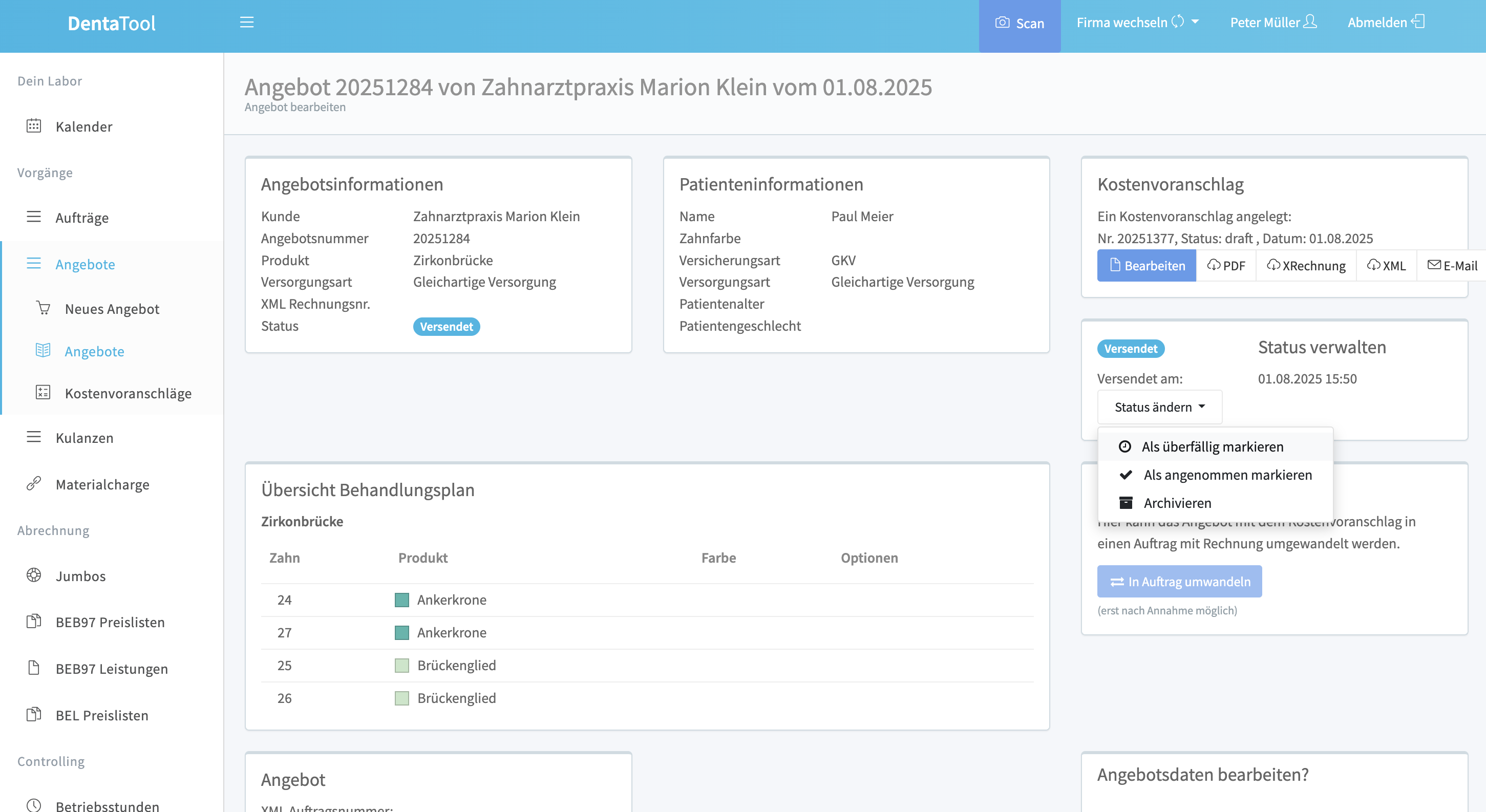
Task: Click In Auftrag umwandeln
Action: 1179,581
